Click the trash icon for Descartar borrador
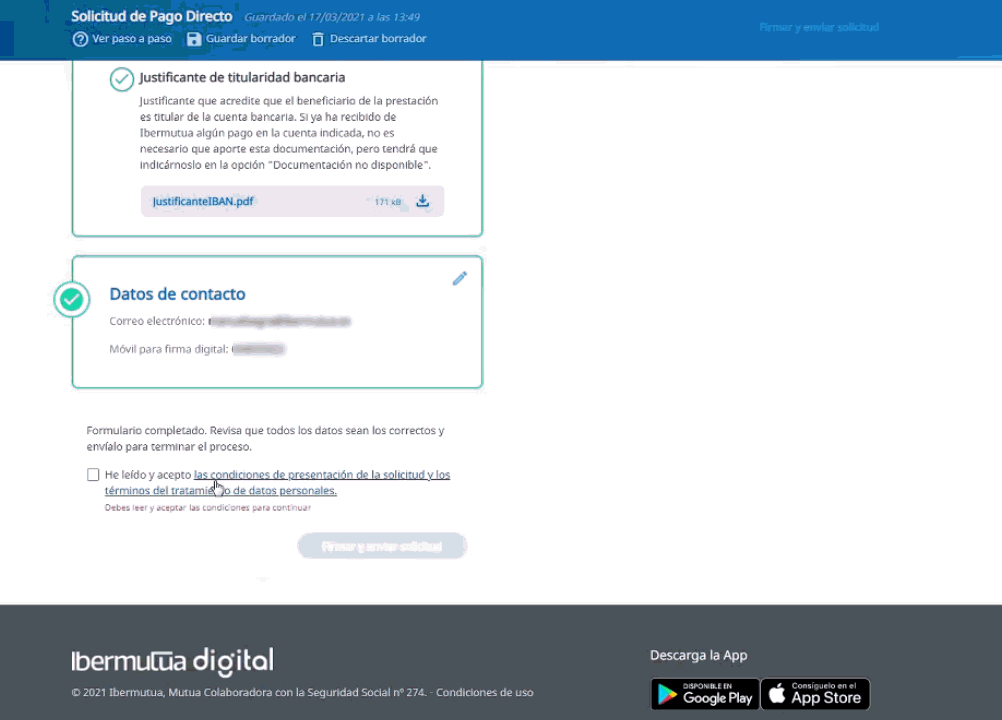 [318, 39]
